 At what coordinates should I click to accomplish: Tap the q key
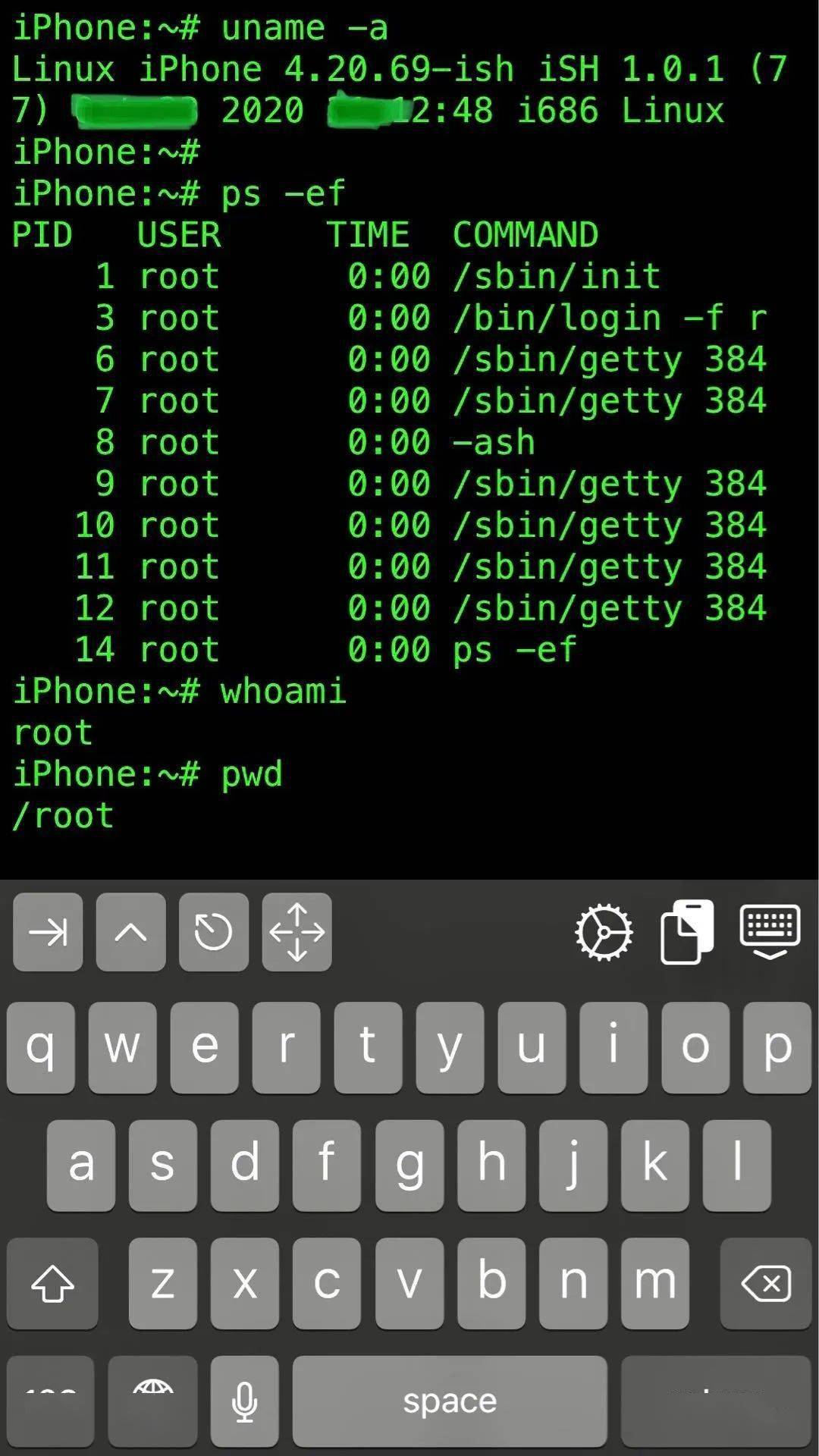[x=40, y=1047]
